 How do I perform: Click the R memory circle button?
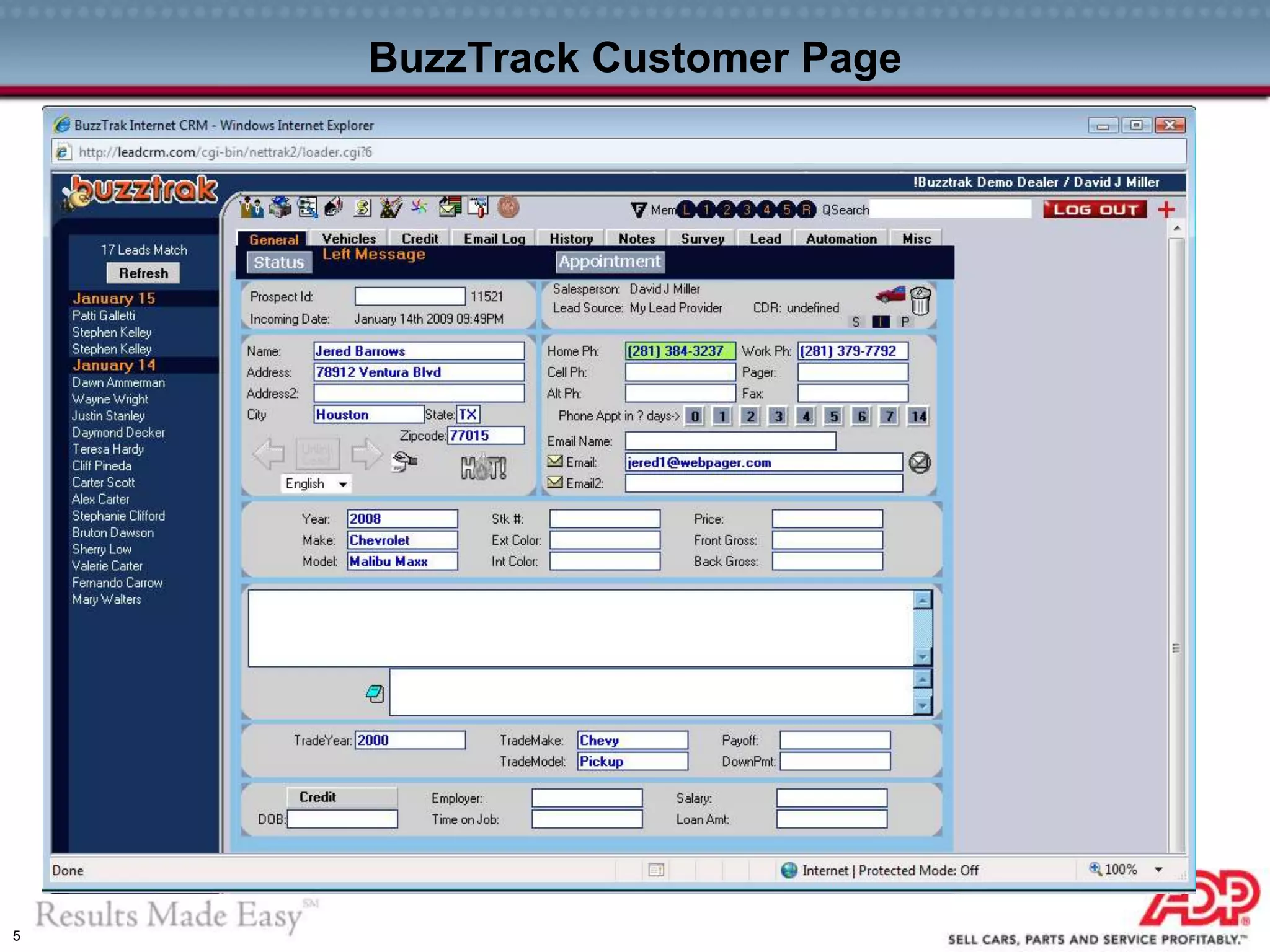[806, 210]
